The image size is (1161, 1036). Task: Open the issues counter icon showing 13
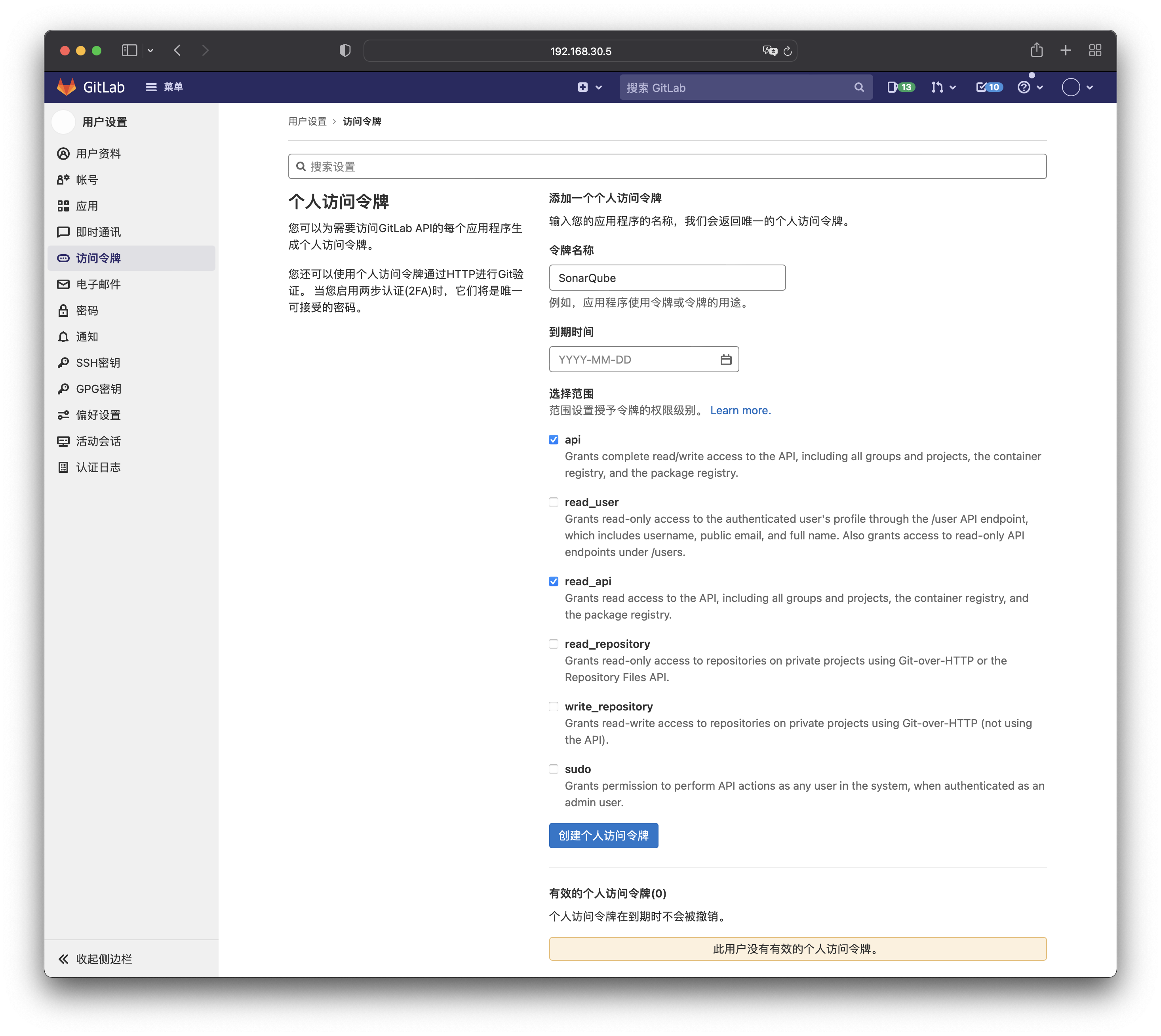[x=900, y=87]
